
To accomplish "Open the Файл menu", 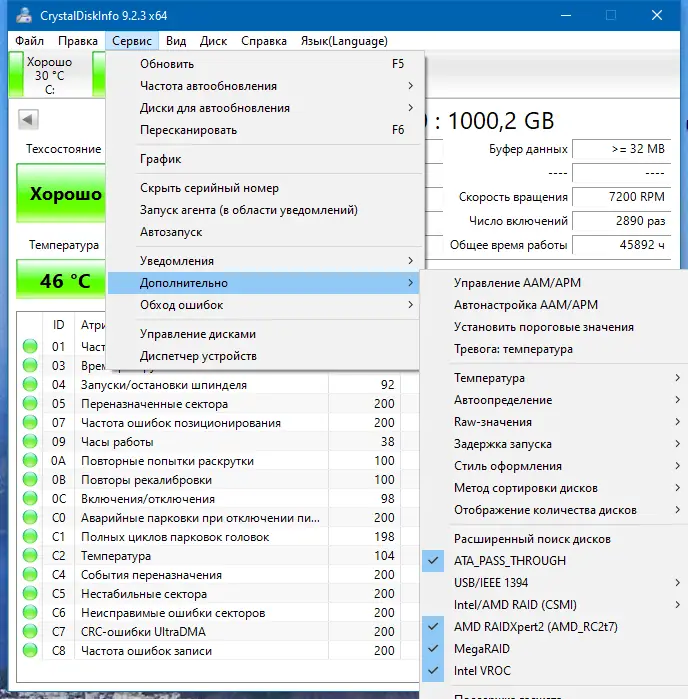I will coord(29,41).
